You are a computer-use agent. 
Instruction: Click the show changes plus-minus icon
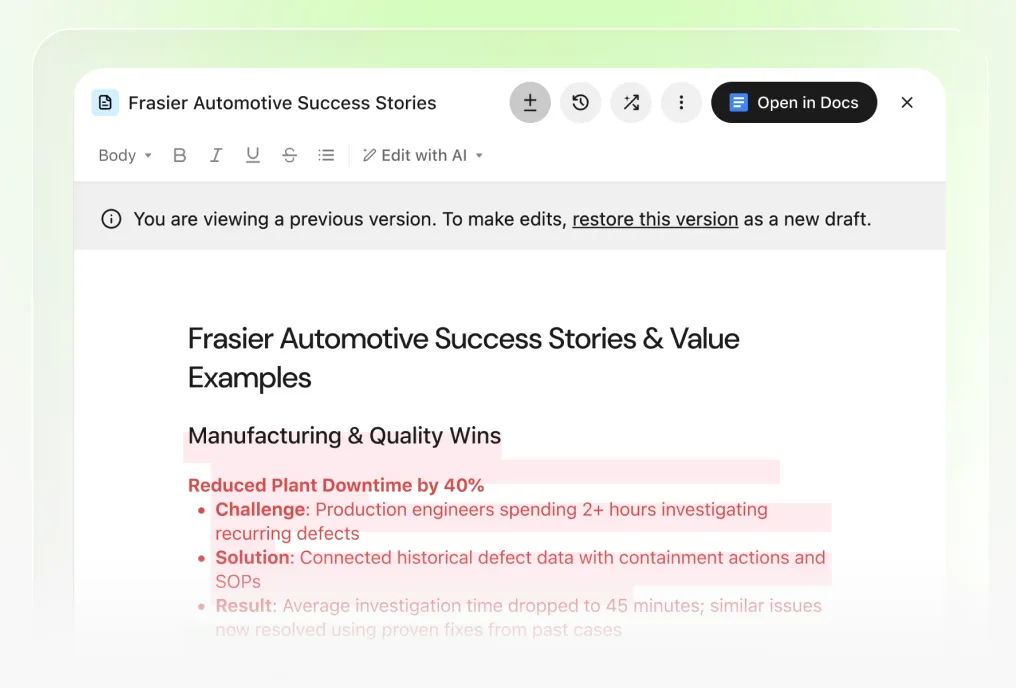(530, 102)
